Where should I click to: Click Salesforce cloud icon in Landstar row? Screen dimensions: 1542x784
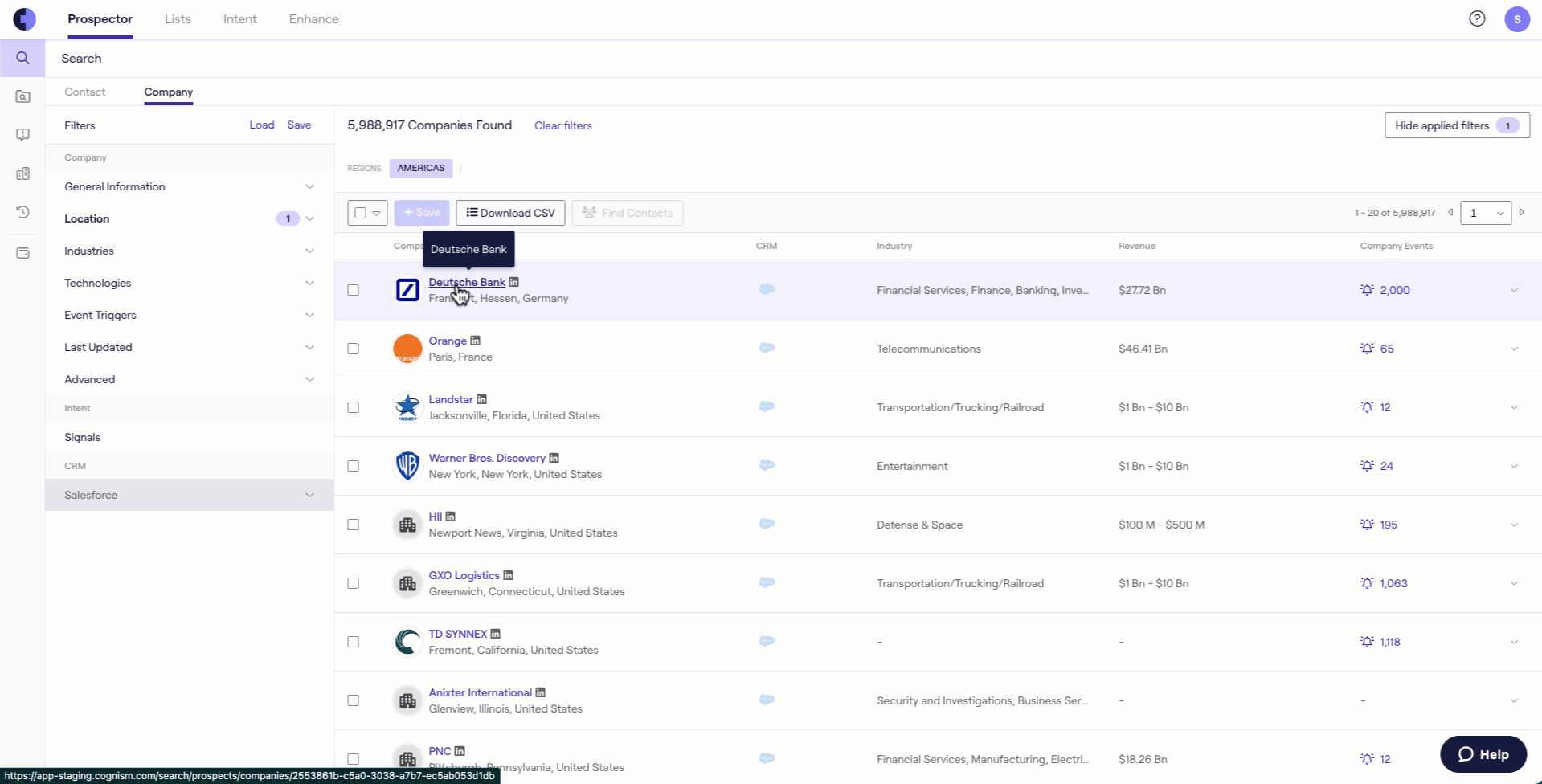pyautogui.click(x=767, y=406)
